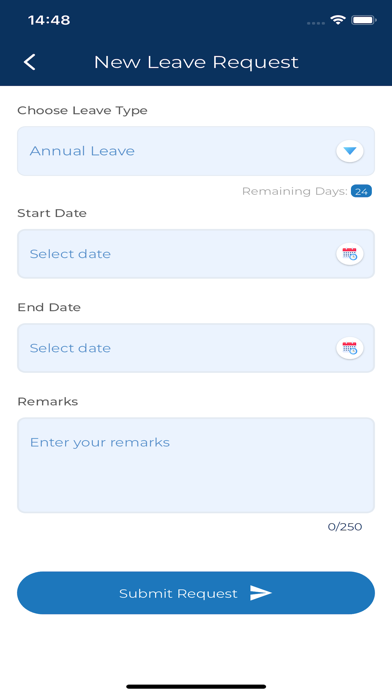Select the Start Date field
Viewport: 392px width, 696px height.
tap(196, 254)
